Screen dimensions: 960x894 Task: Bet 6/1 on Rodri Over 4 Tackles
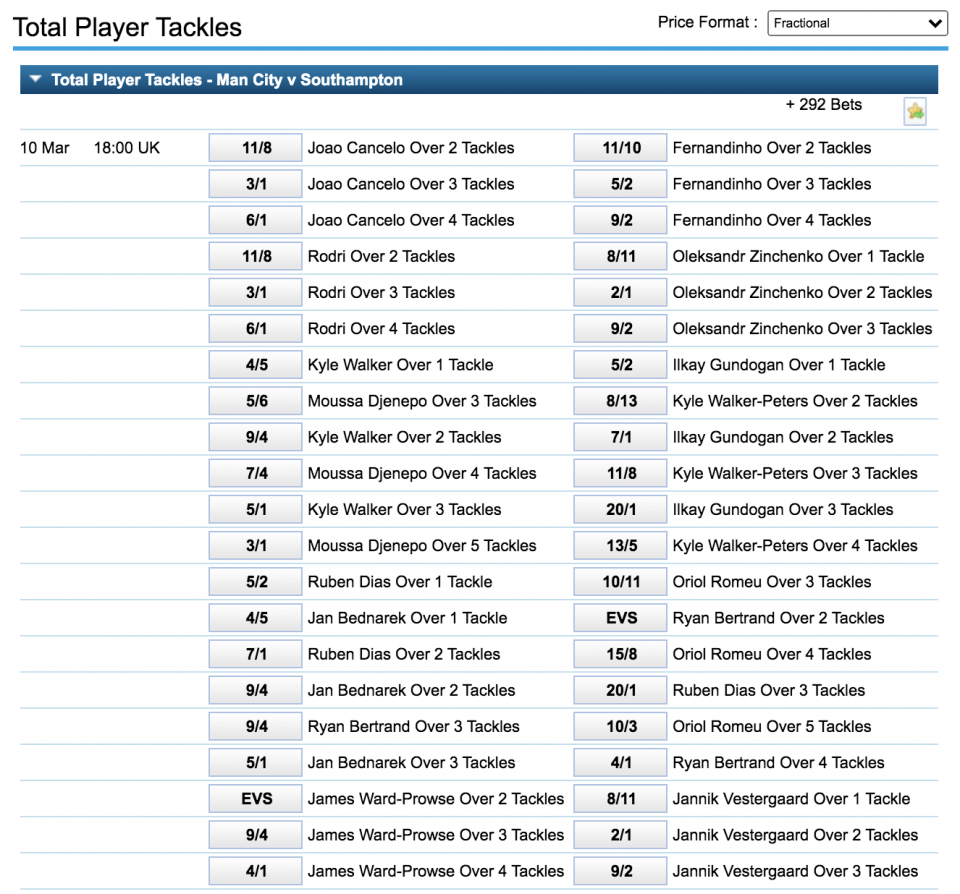click(255, 328)
